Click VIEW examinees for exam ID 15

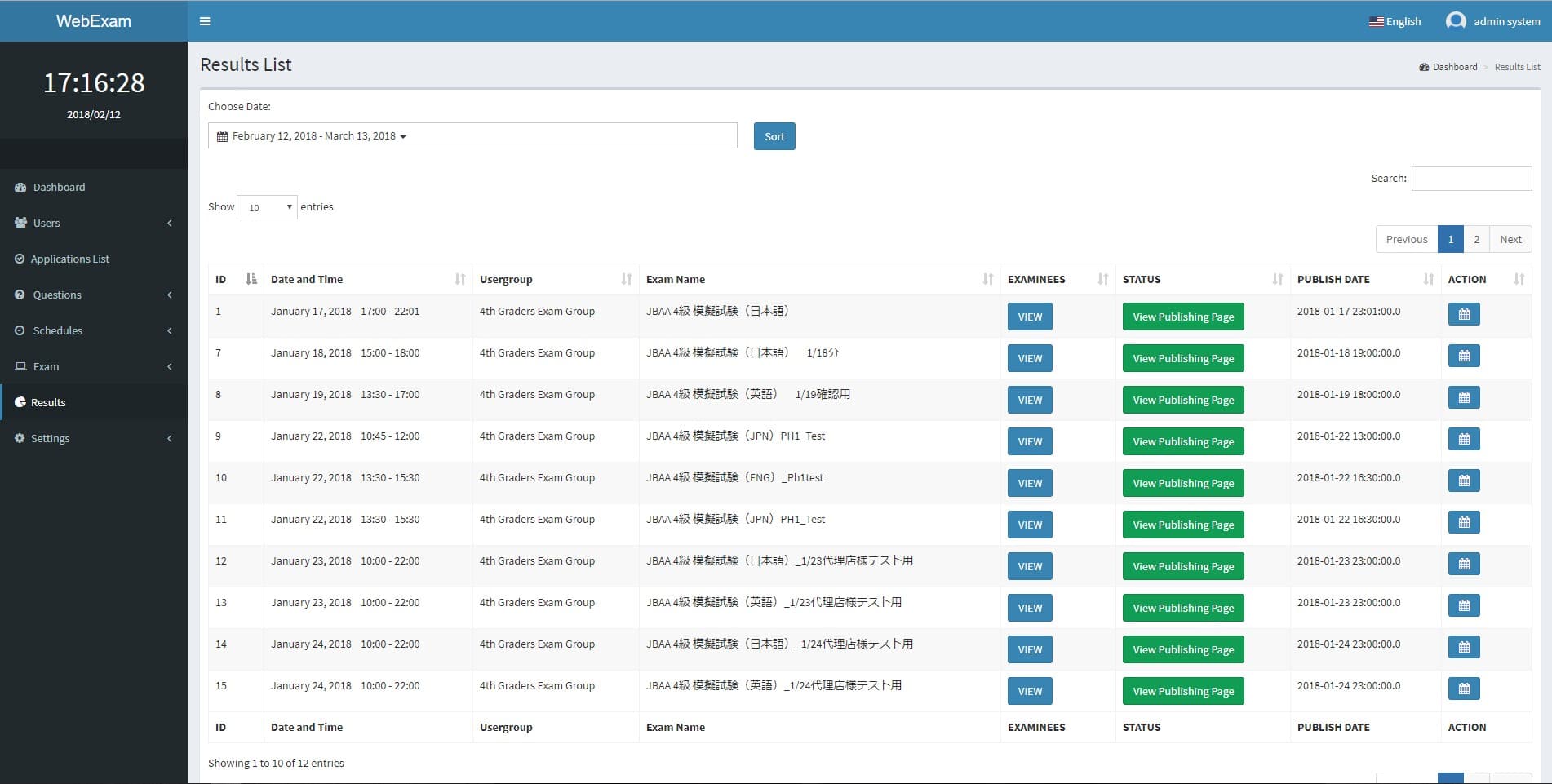click(x=1030, y=691)
